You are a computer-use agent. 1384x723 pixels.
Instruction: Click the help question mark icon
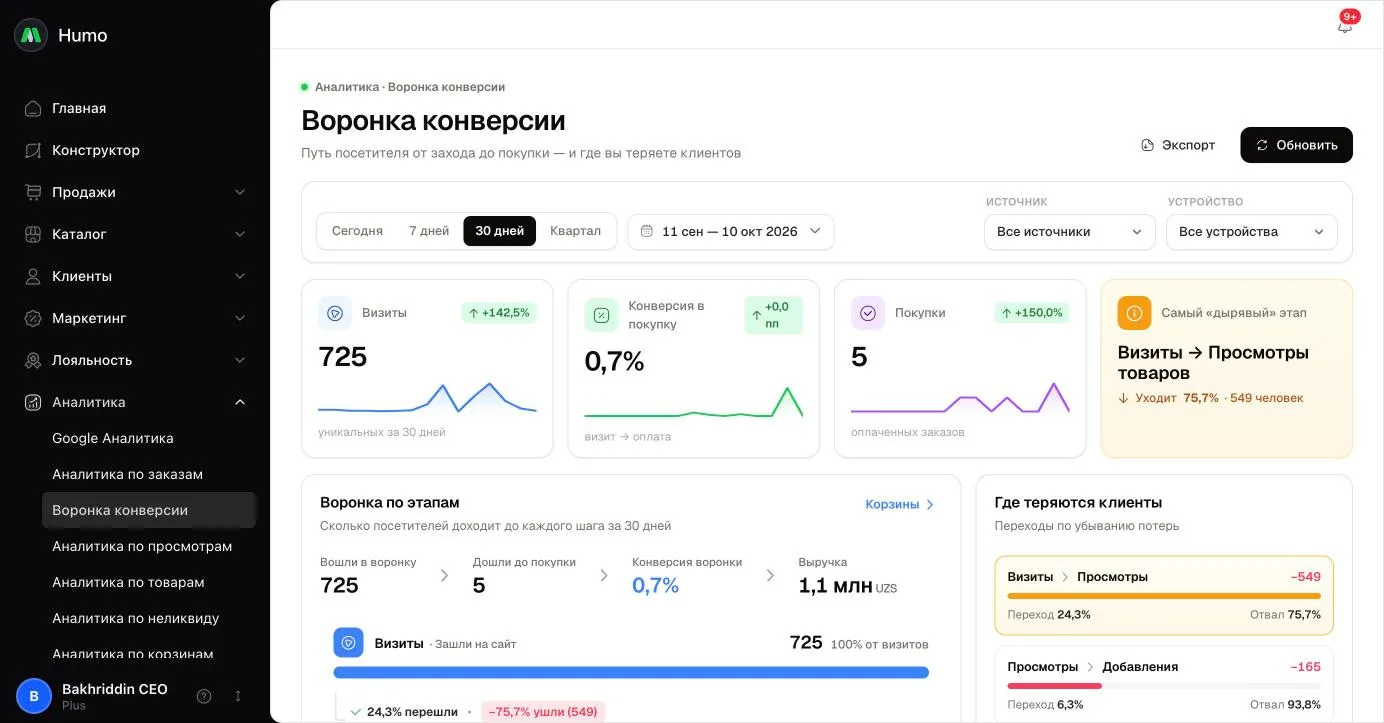[x=204, y=696]
